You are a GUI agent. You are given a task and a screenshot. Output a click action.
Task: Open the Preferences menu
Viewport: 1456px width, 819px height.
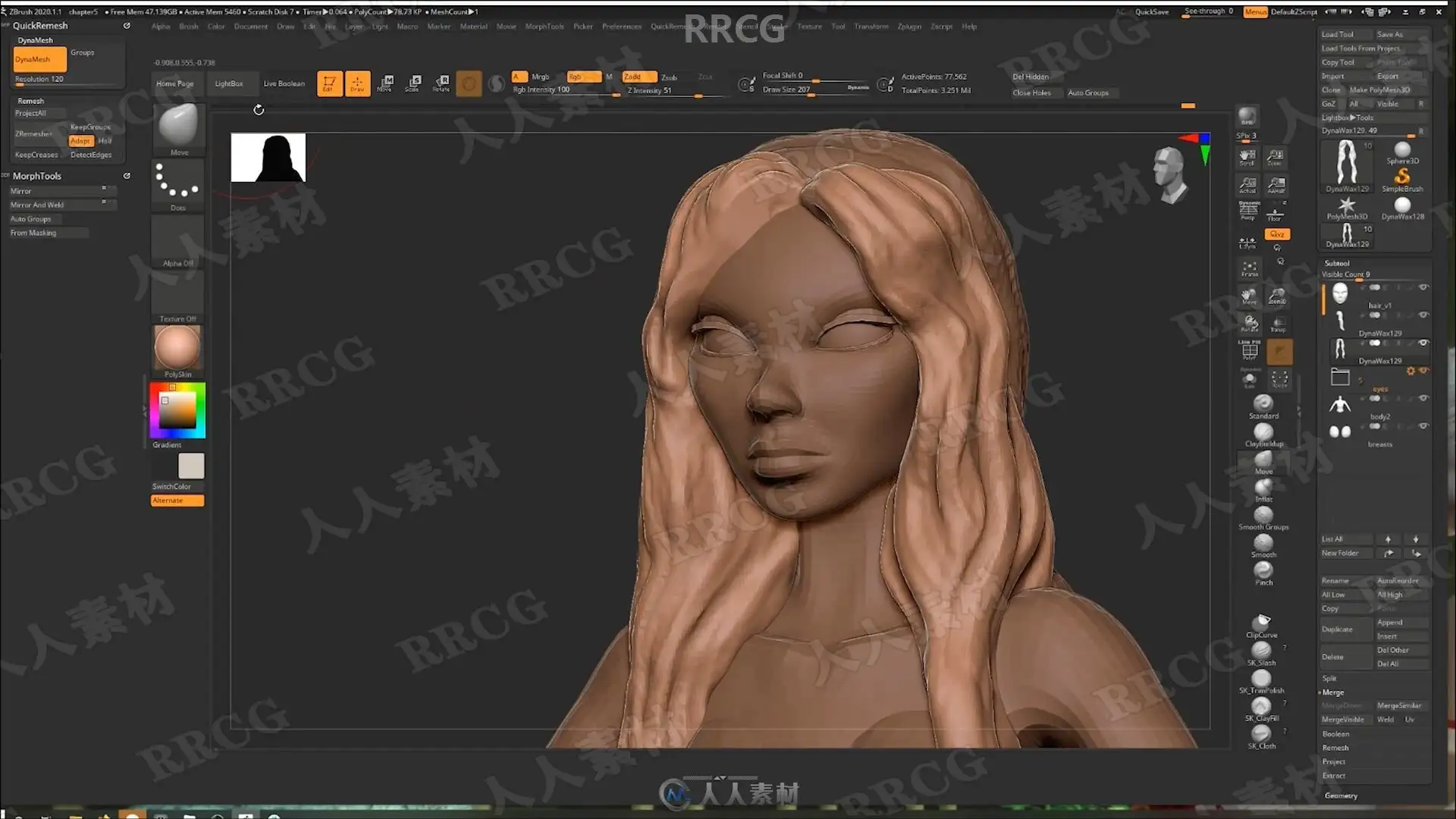tap(622, 27)
